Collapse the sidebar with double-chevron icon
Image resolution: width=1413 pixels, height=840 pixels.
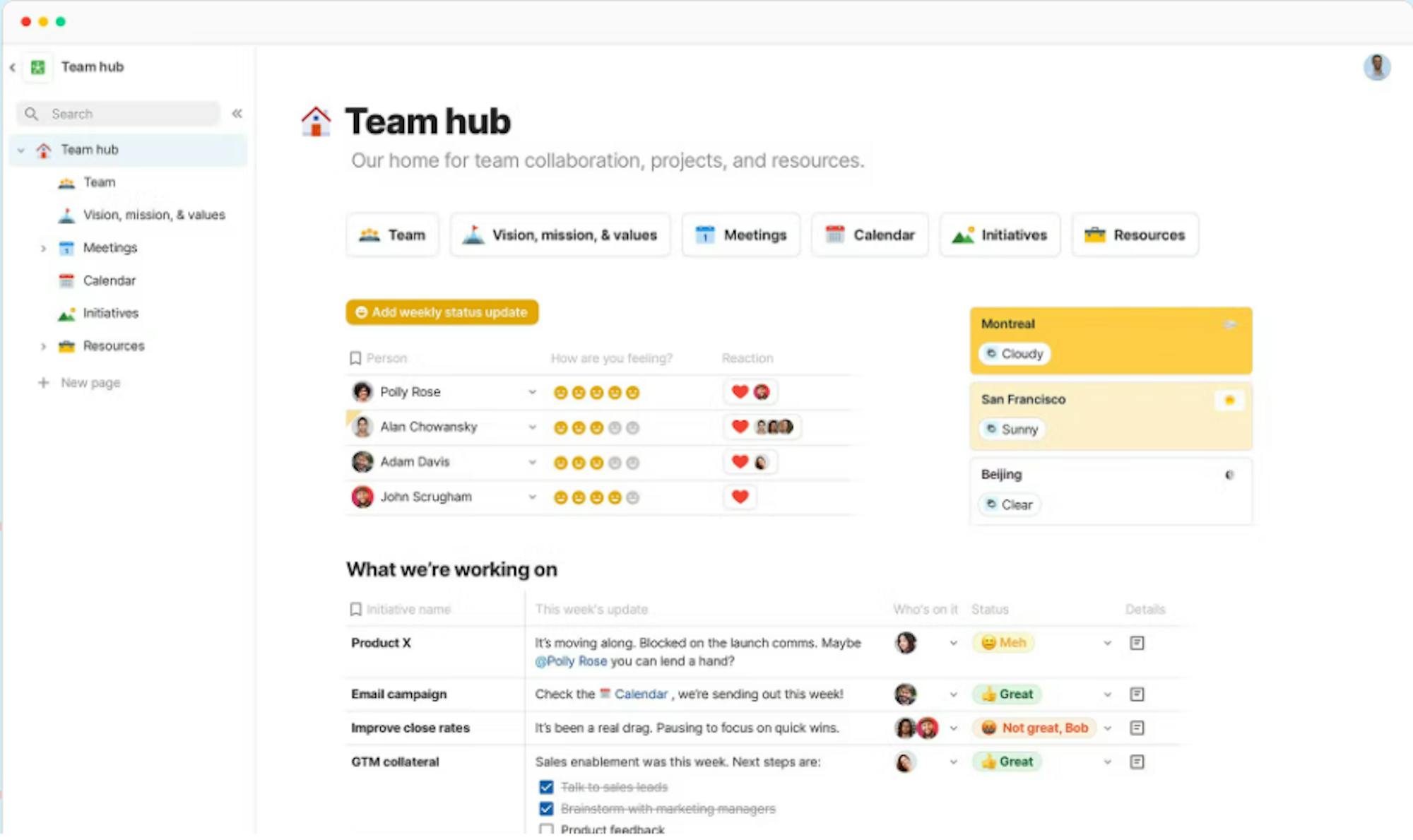[237, 113]
